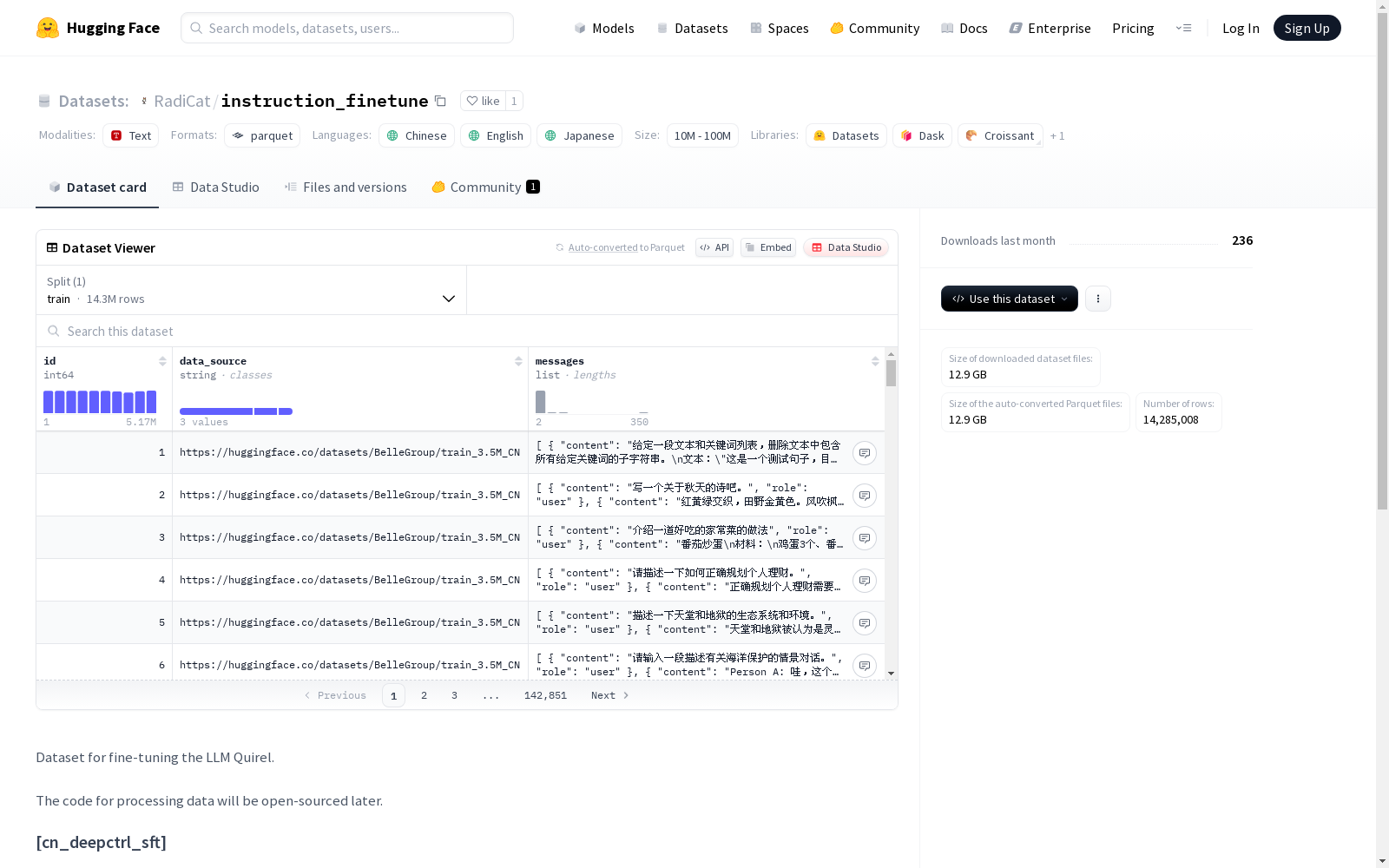Open message view icon for row 1
The image size is (1389, 868).
865,453
